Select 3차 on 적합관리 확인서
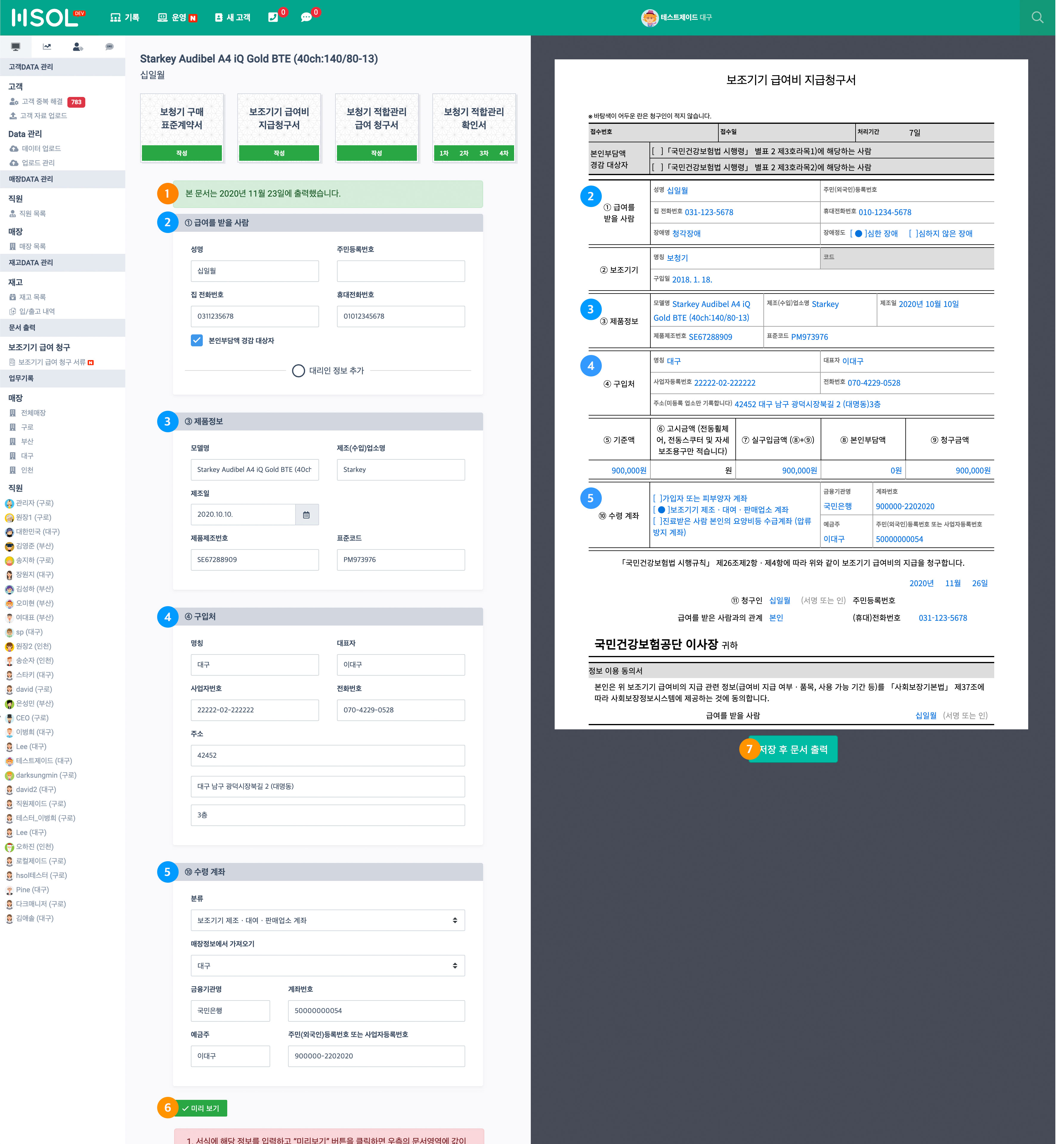The image size is (1064, 1144). [484, 153]
